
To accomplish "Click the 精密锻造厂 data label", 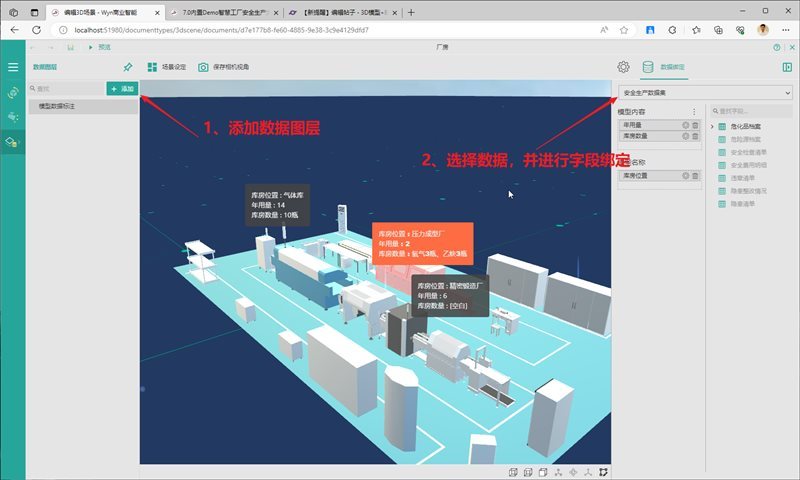I will (450, 296).
